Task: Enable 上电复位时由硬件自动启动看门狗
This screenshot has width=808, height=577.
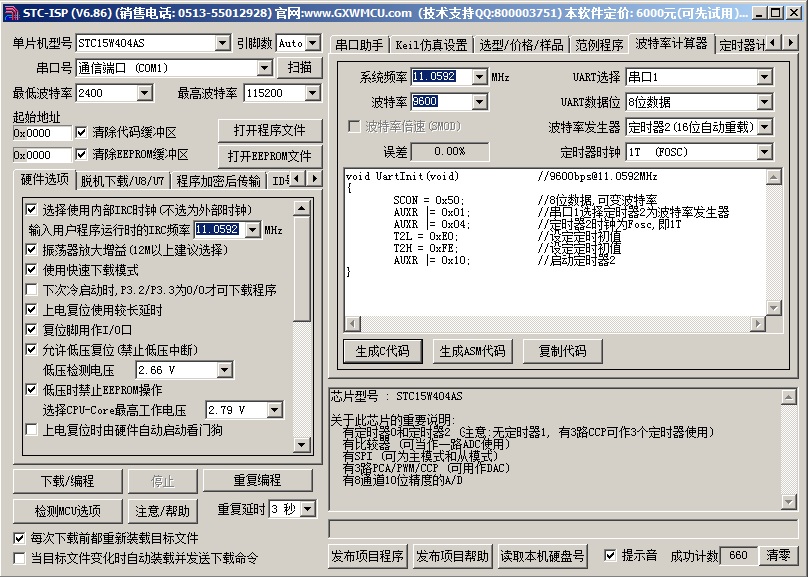Action: click(x=31, y=430)
